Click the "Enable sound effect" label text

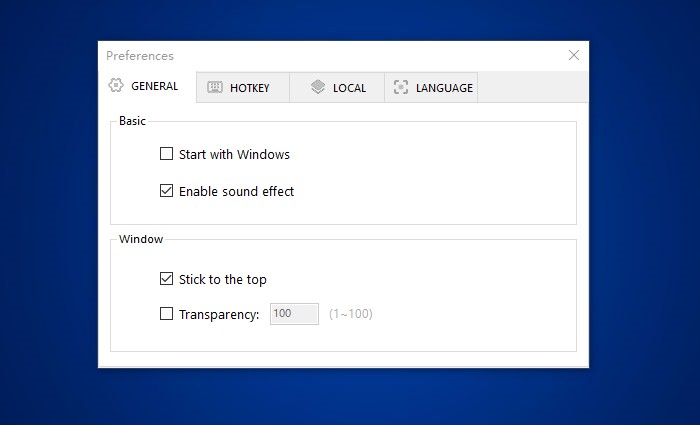coord(237,192)
